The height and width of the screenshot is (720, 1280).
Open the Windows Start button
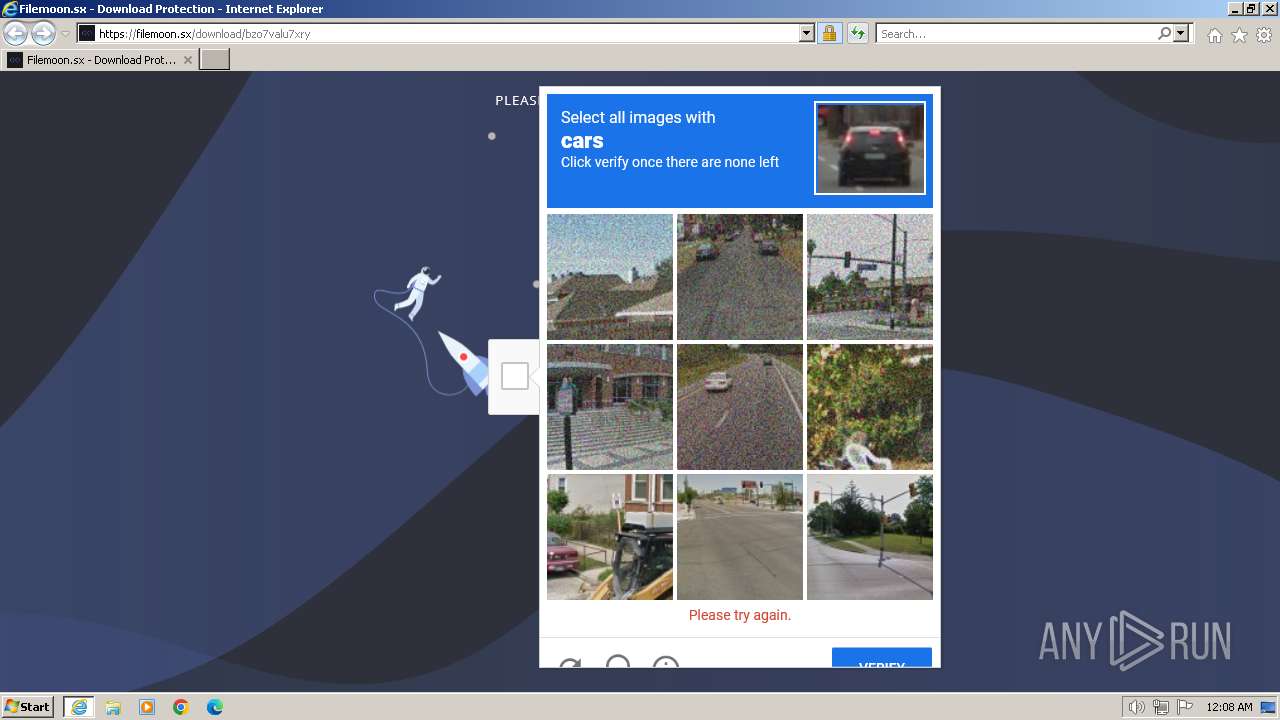[x=28, y=707]
